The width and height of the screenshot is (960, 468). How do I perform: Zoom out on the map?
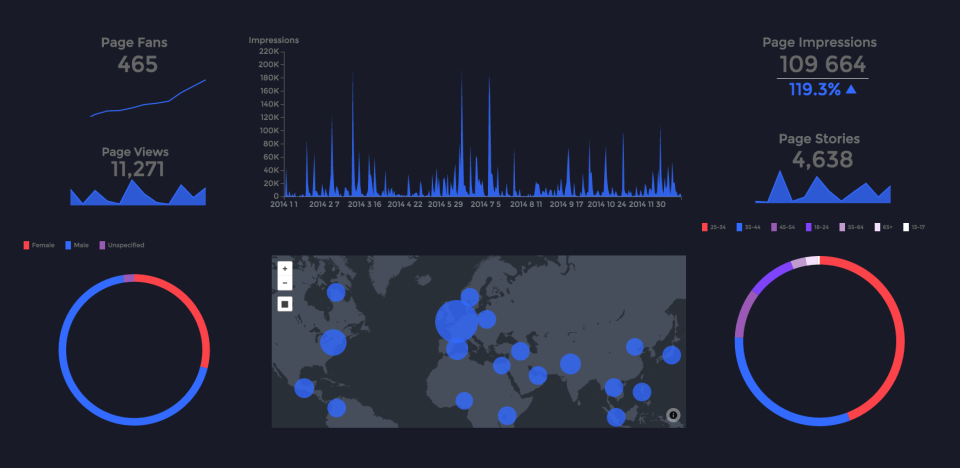[x=285, y=283]
